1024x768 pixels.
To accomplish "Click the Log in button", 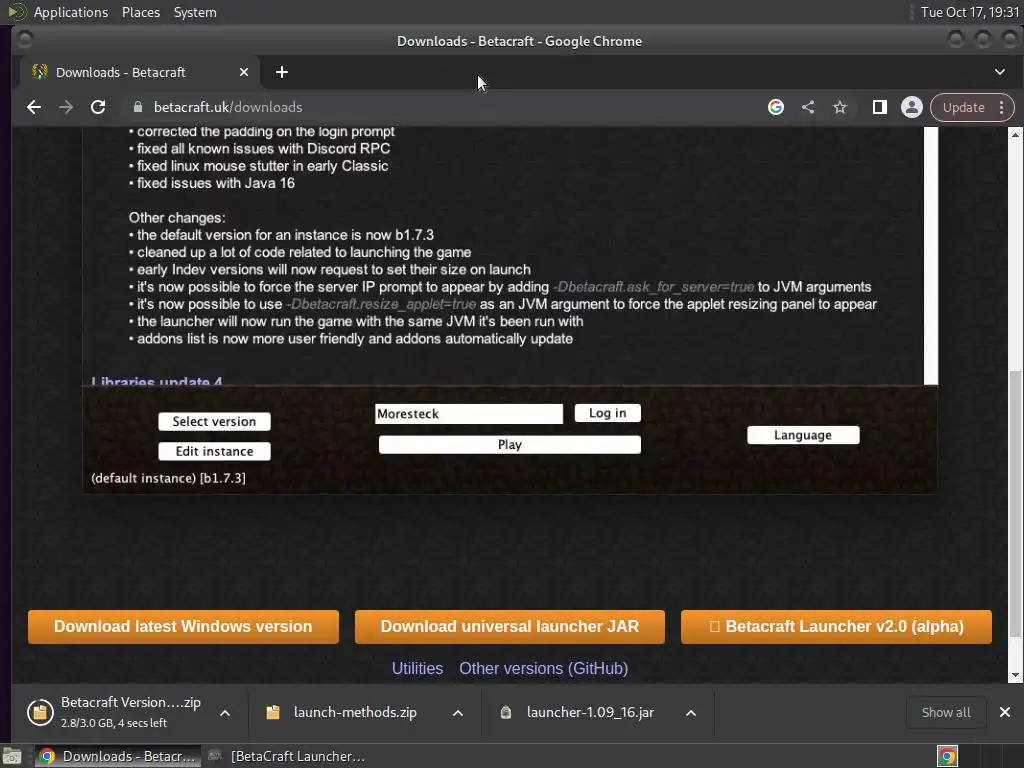I will tap(607, 413).
